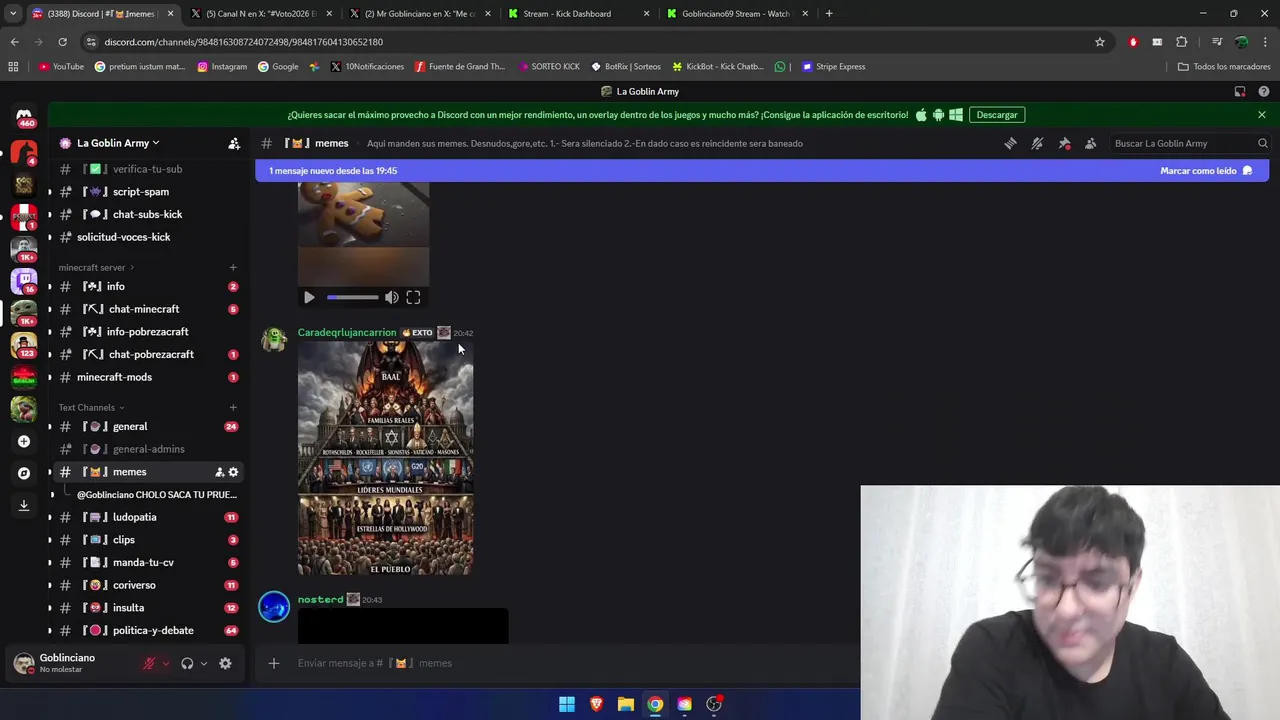The image size is (1280, 720).
Task: Open Chrome apps grid in bookmarks bar
Action: (13, 67)
